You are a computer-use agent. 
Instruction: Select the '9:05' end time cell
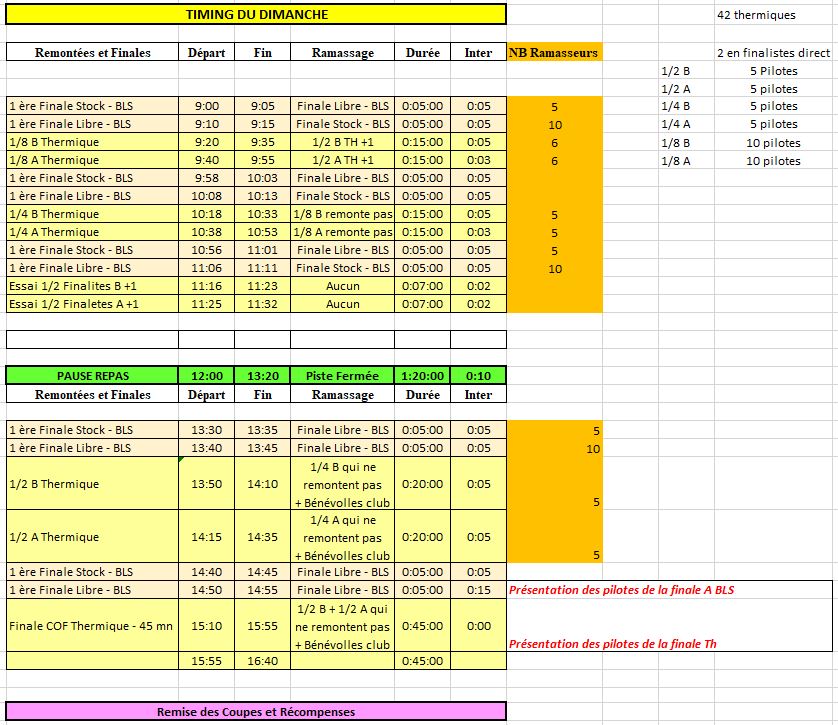[x=262, y=106]
